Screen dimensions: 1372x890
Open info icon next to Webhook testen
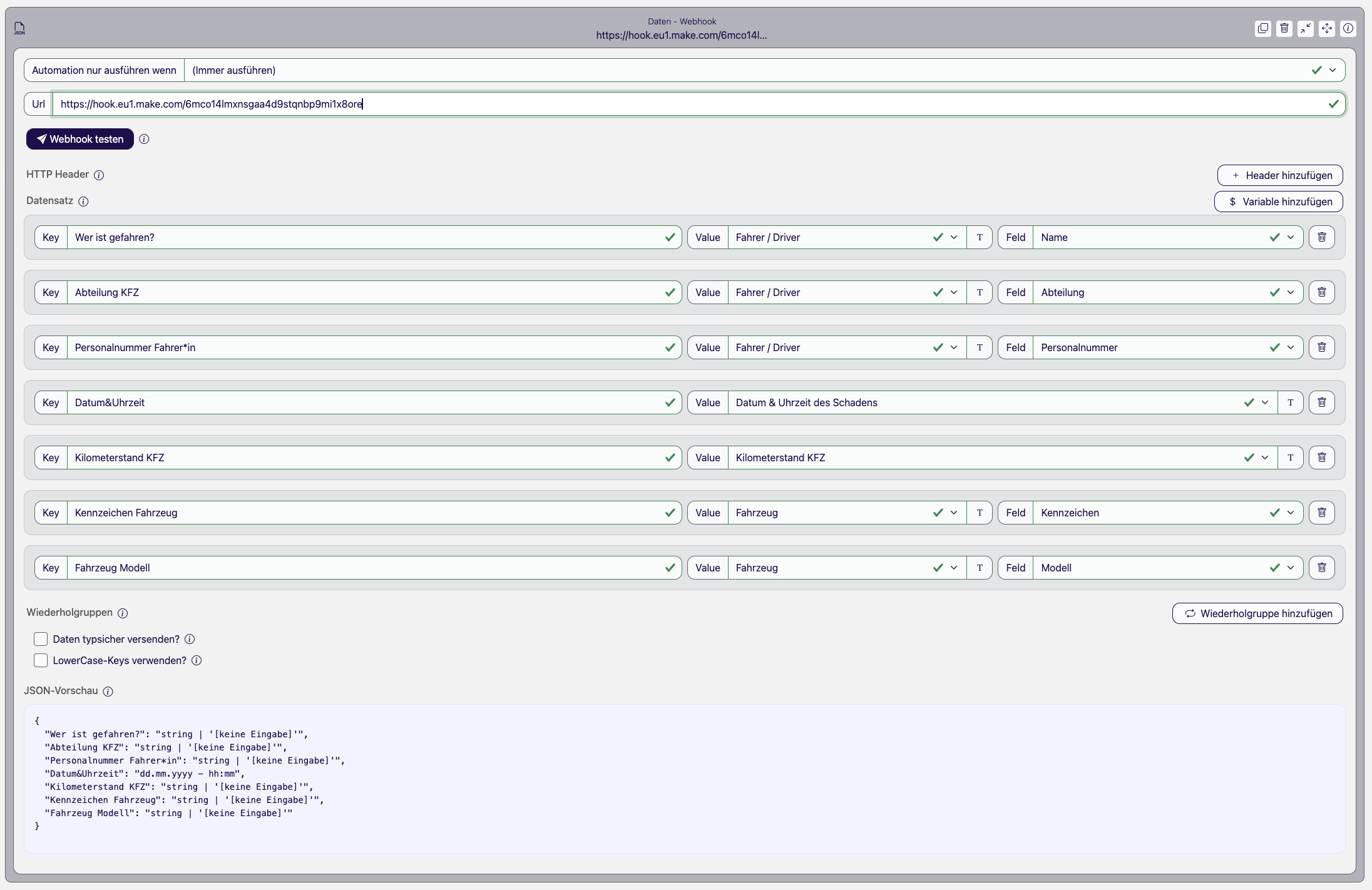(144, 139)
